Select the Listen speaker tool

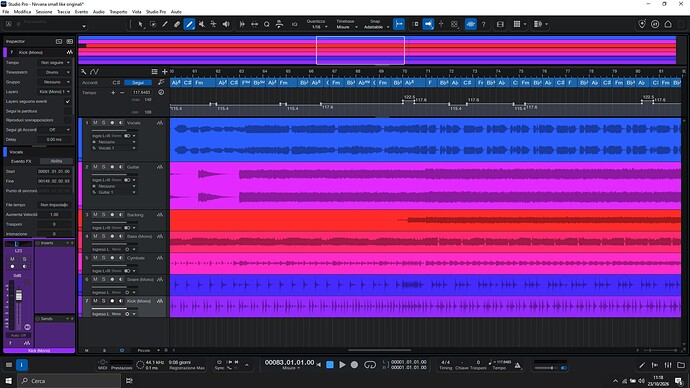[x=226, y=24]
